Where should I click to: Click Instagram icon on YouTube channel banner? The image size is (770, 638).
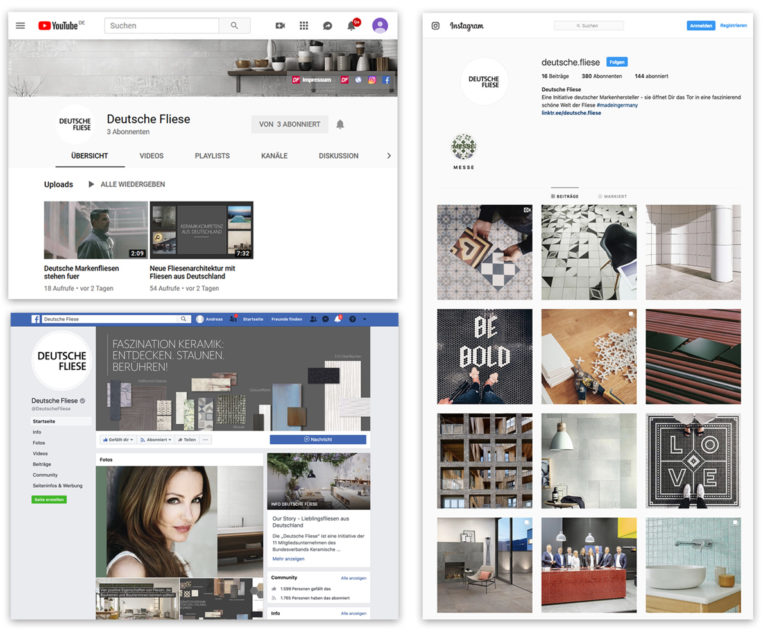372,80
